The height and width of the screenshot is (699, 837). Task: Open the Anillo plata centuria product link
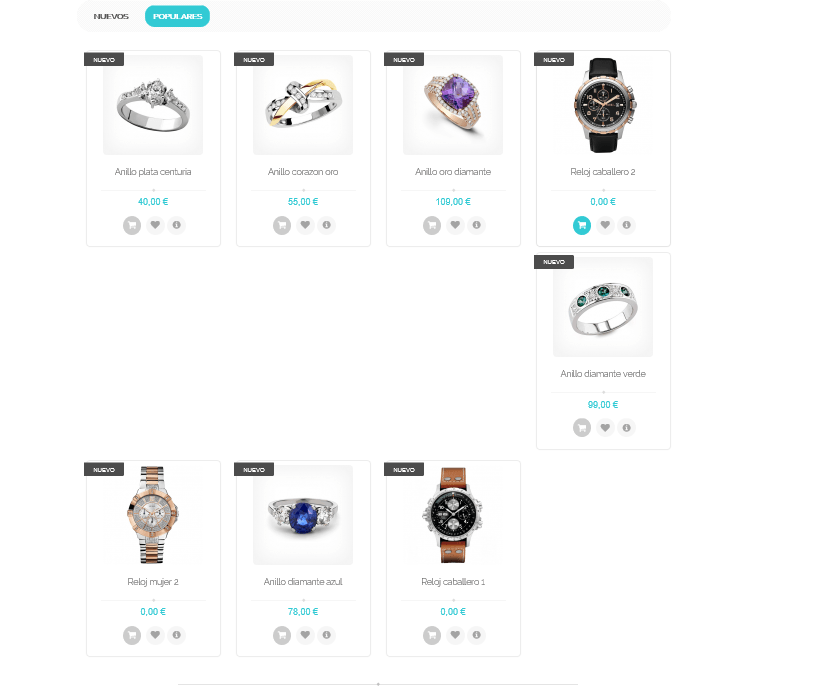(153, 172)
